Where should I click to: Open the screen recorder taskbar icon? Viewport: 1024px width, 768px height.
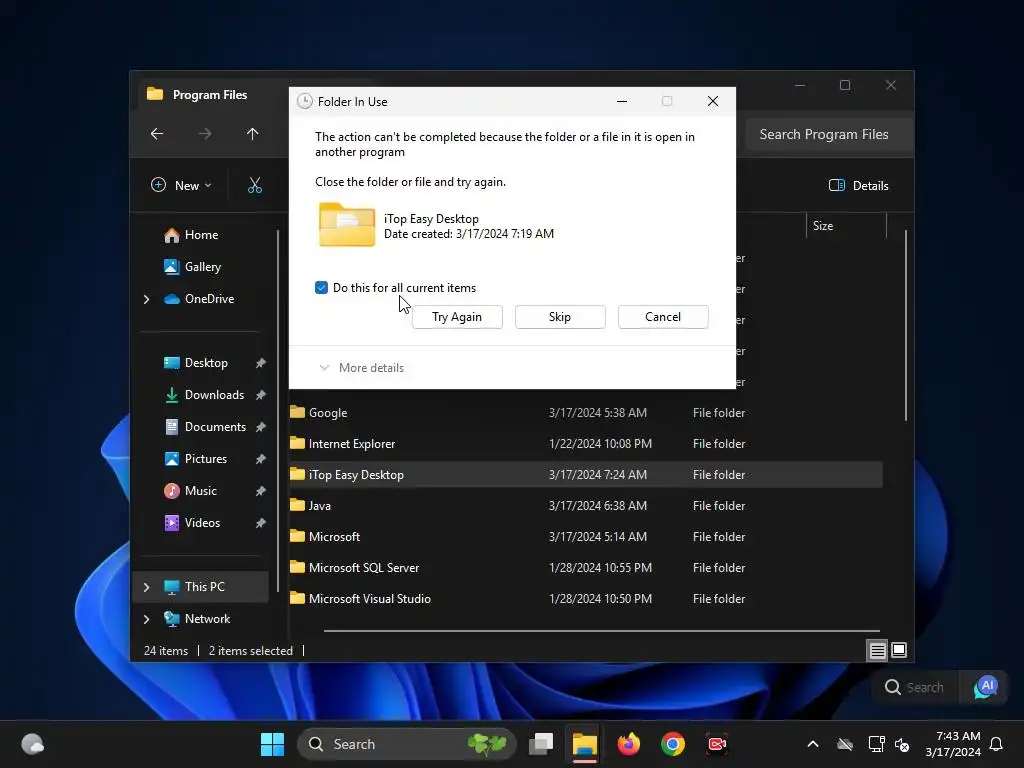coord(717,744)
